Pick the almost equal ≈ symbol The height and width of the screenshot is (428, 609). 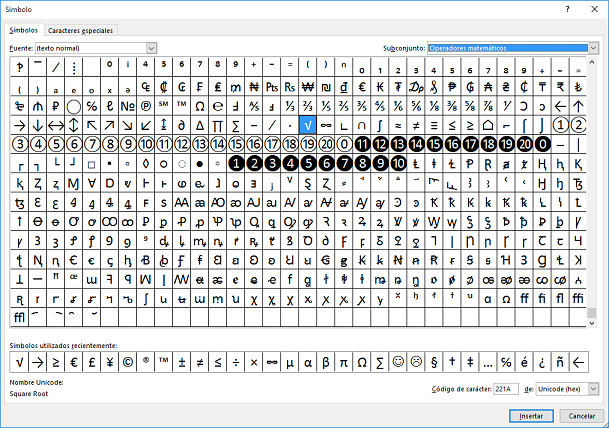click(398, 125)
